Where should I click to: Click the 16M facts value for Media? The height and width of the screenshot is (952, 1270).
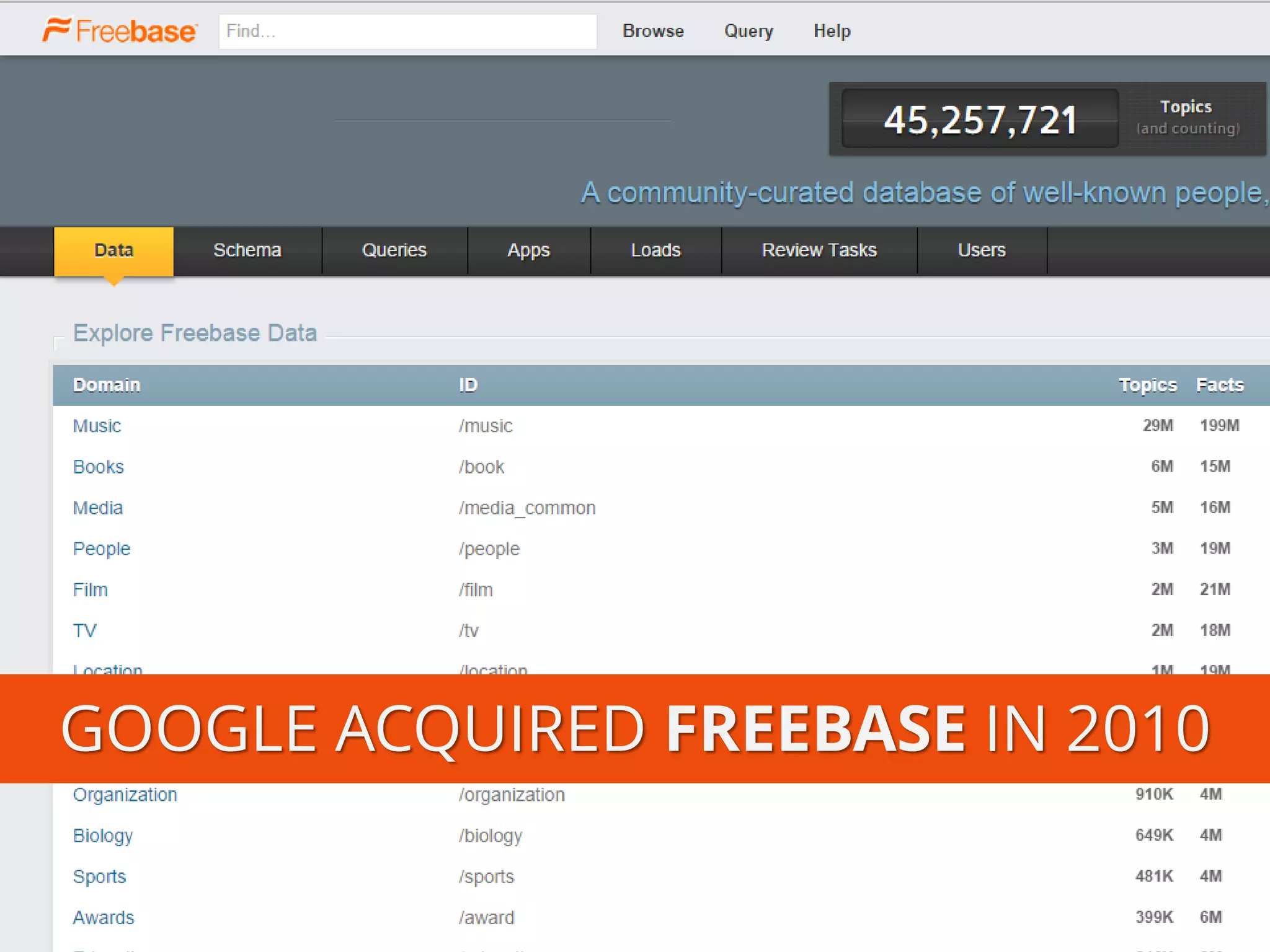[1215, 507]
